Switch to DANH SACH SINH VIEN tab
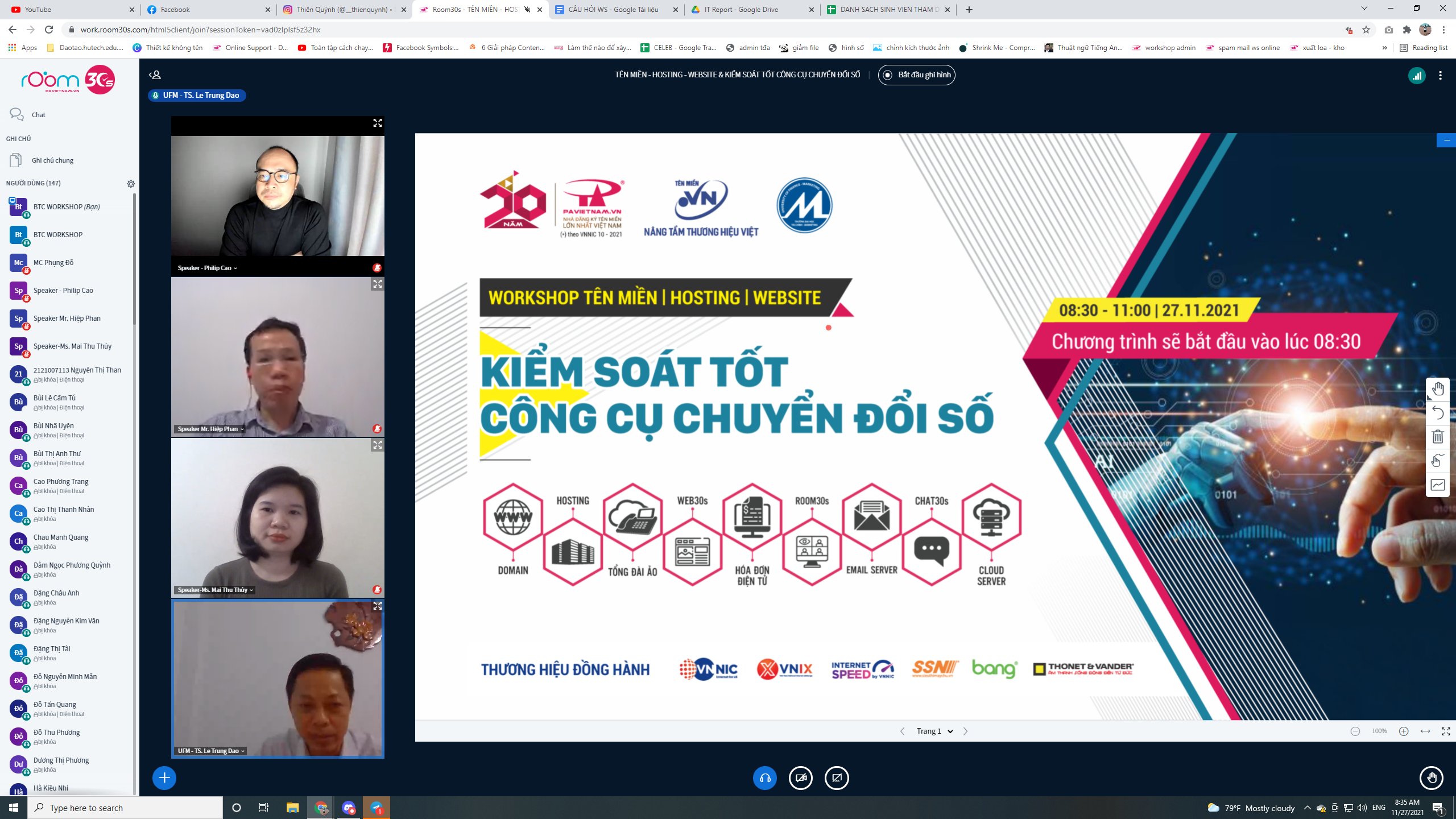1456x819 pixels. tap(888, 10)
